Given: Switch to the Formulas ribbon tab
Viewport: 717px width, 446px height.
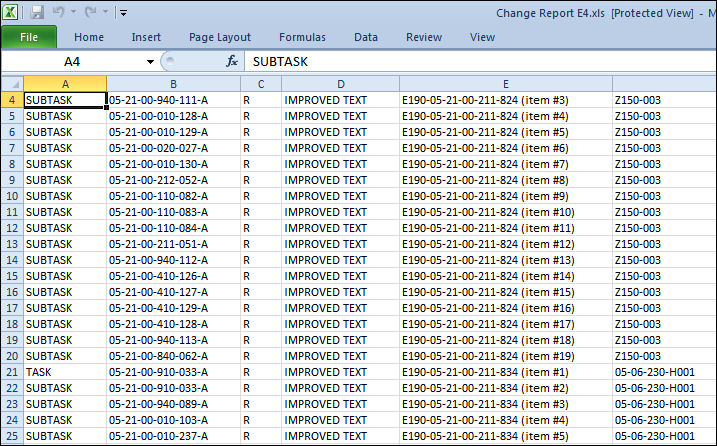Looking at the screenshot, I should click(x=302, y=37).
